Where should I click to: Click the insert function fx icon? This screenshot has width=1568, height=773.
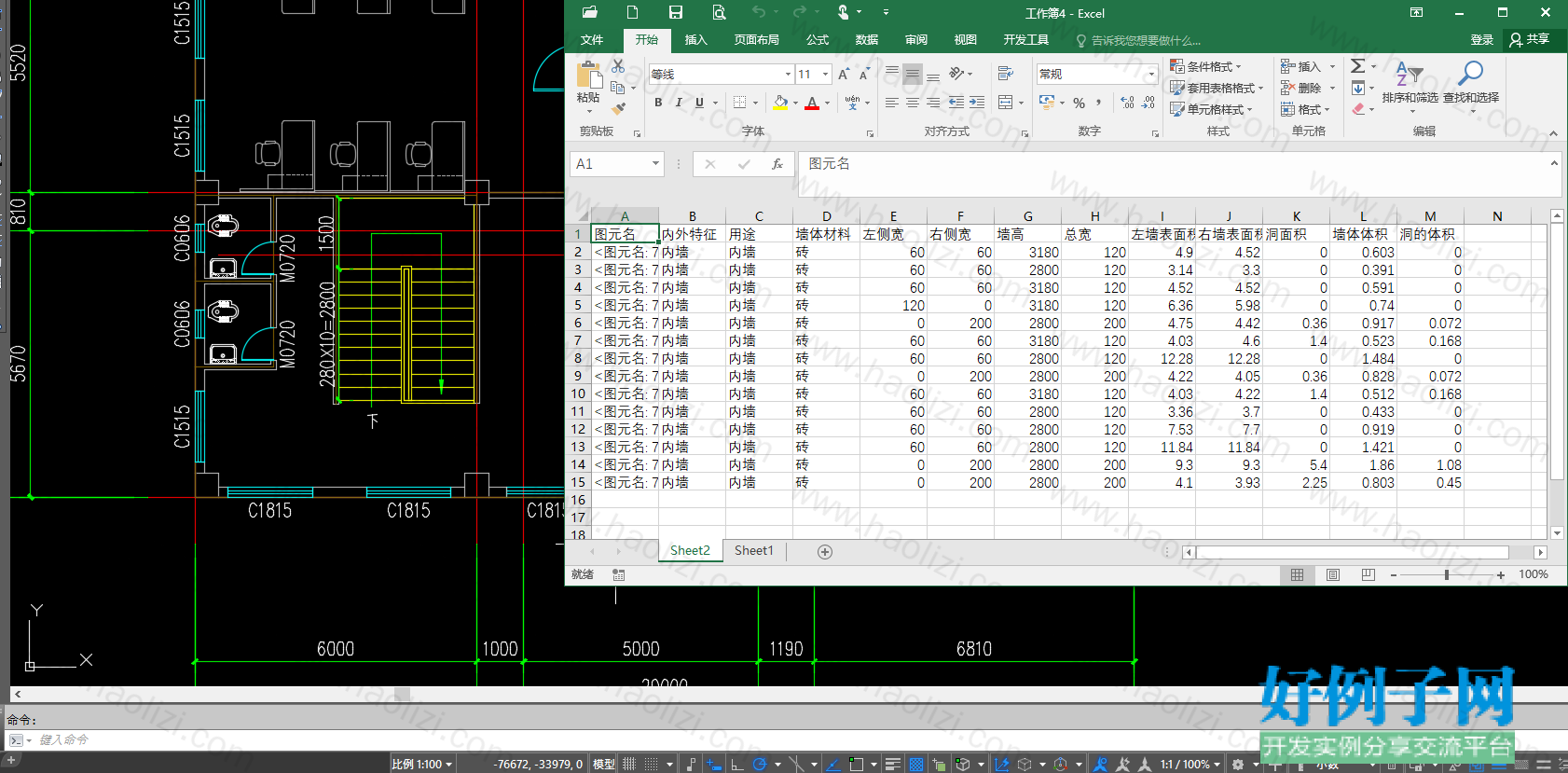click(777, 164)
